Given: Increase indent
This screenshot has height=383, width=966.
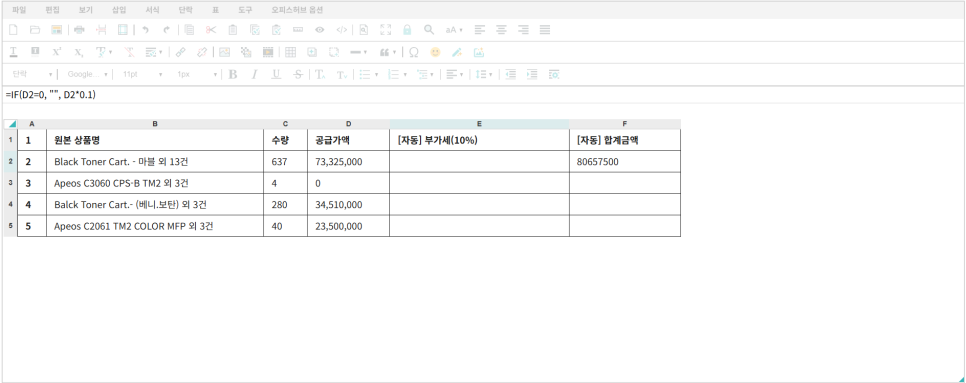Looking at the screenshot, I should click(532, 75).
